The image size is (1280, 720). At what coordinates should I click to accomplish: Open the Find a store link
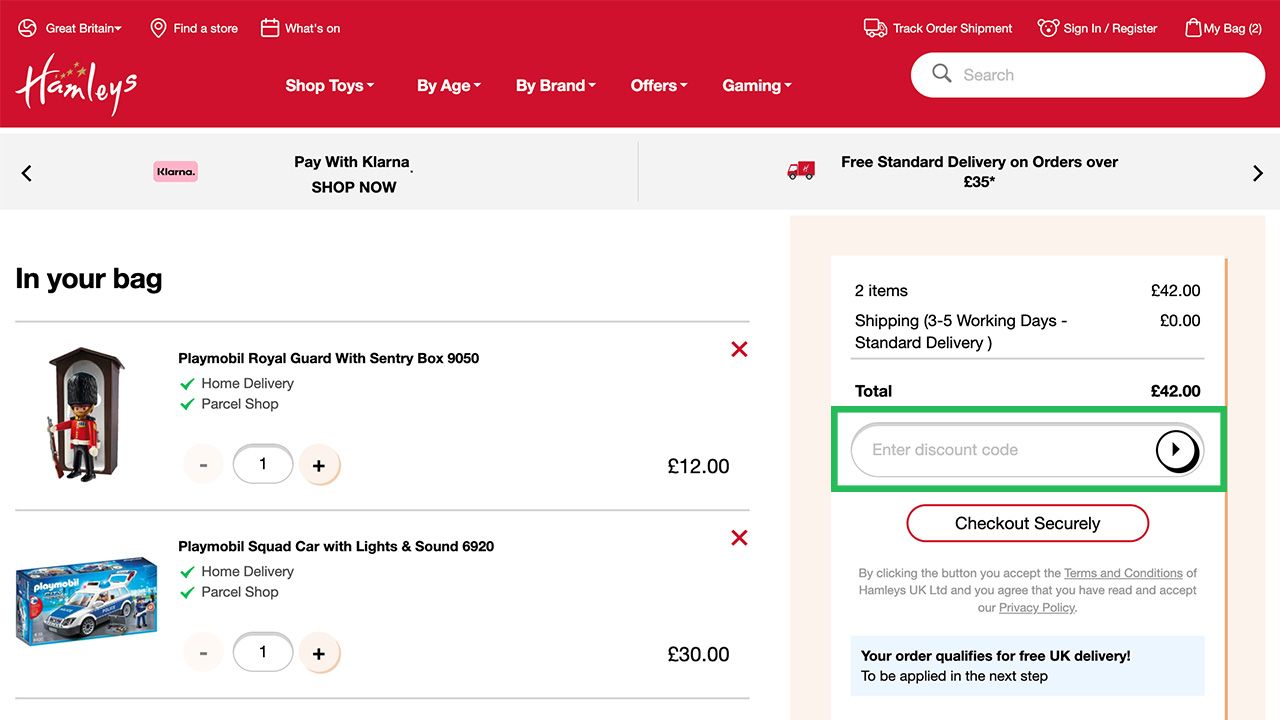pos(205,28)
